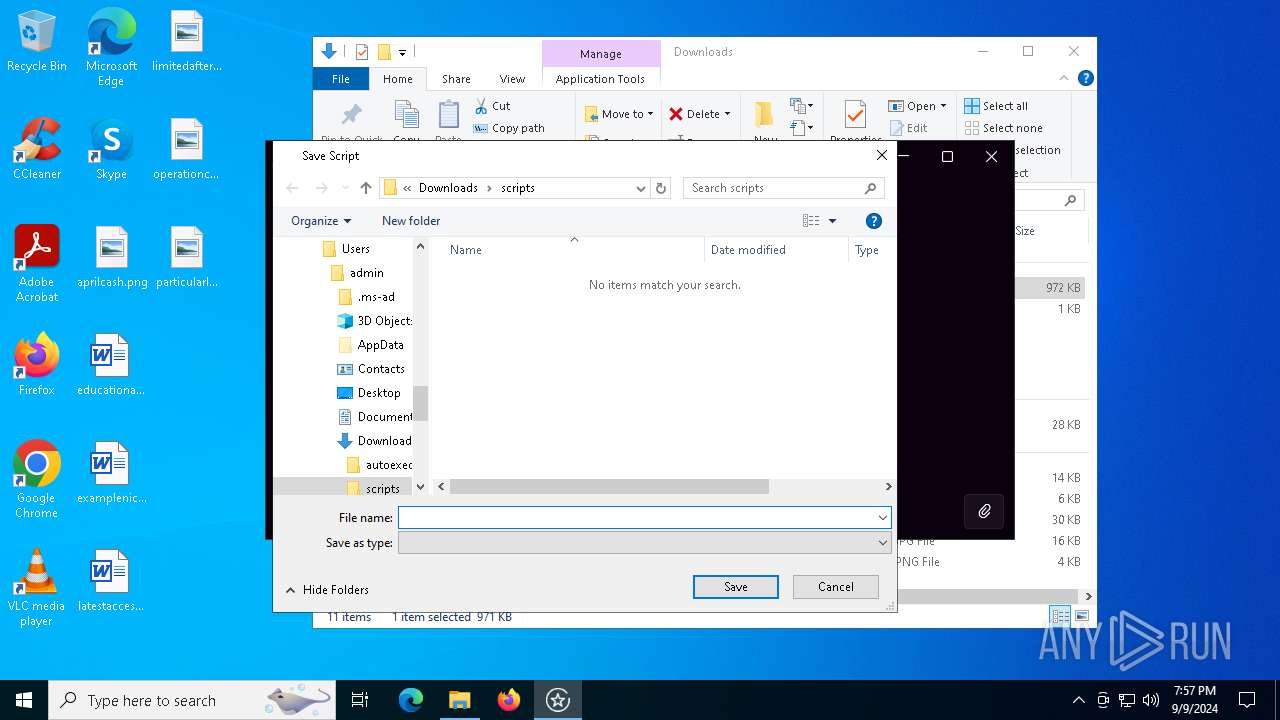Image resolution: width=1280 pixels, height=720 pixels.
Task: Open Google Chrome desktop icon
Action: pyautogui.click(x=37, y=480)
